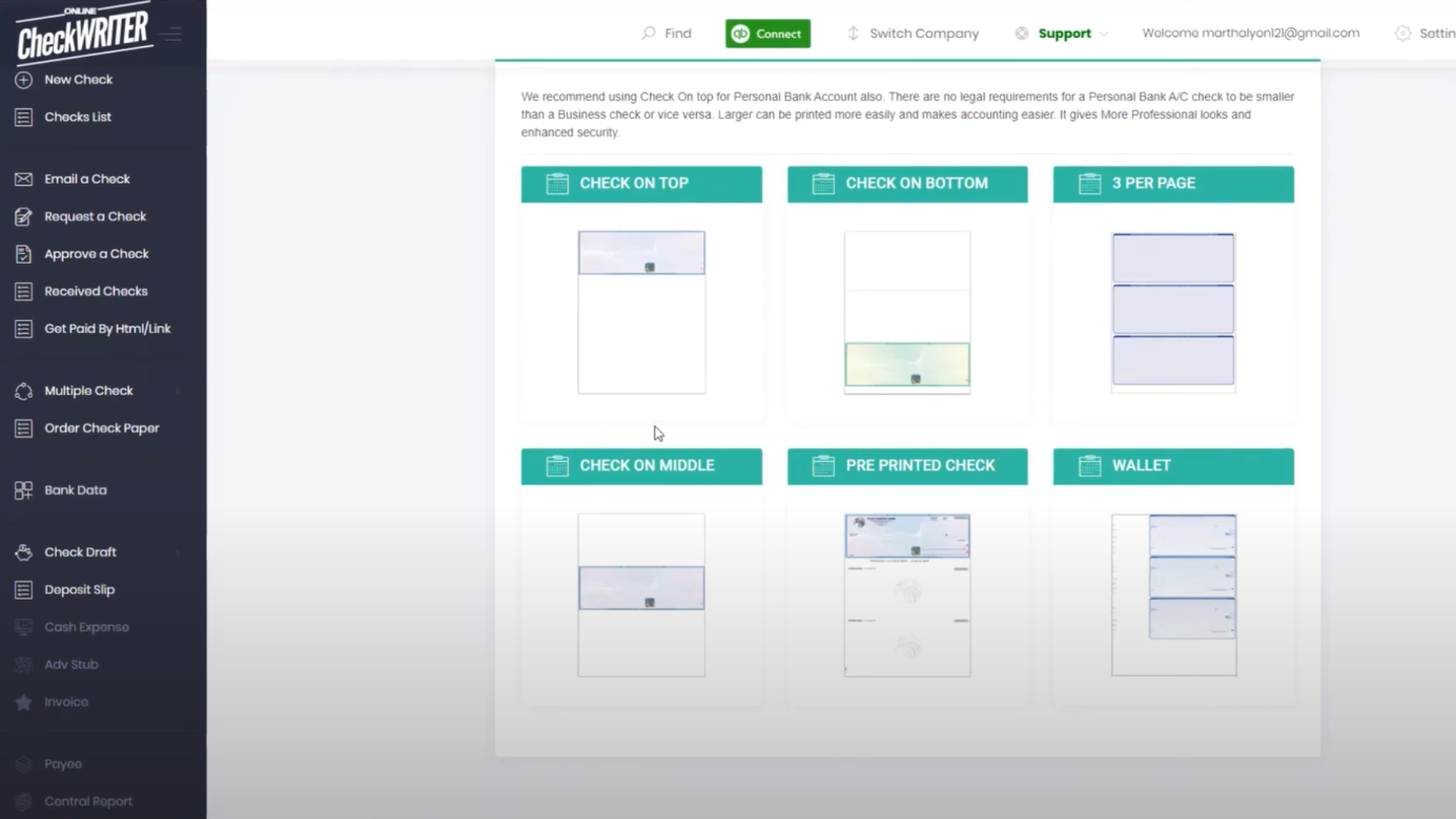Click the Check On Bottom thumbnail
The height and width of the screenshot is (819, 1456).
tap(907, 312)
